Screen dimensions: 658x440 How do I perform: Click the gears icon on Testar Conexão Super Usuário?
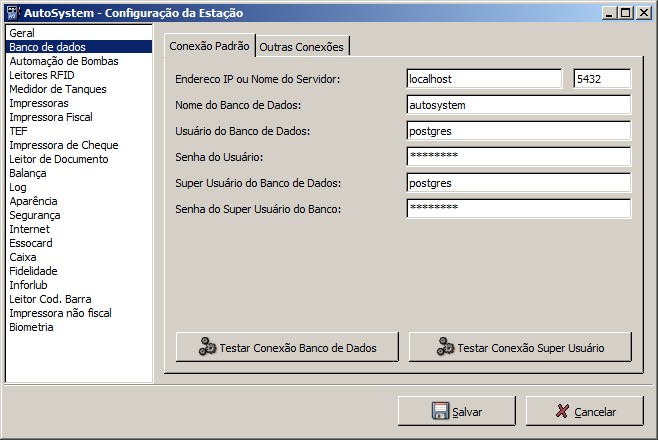point(445,347)
